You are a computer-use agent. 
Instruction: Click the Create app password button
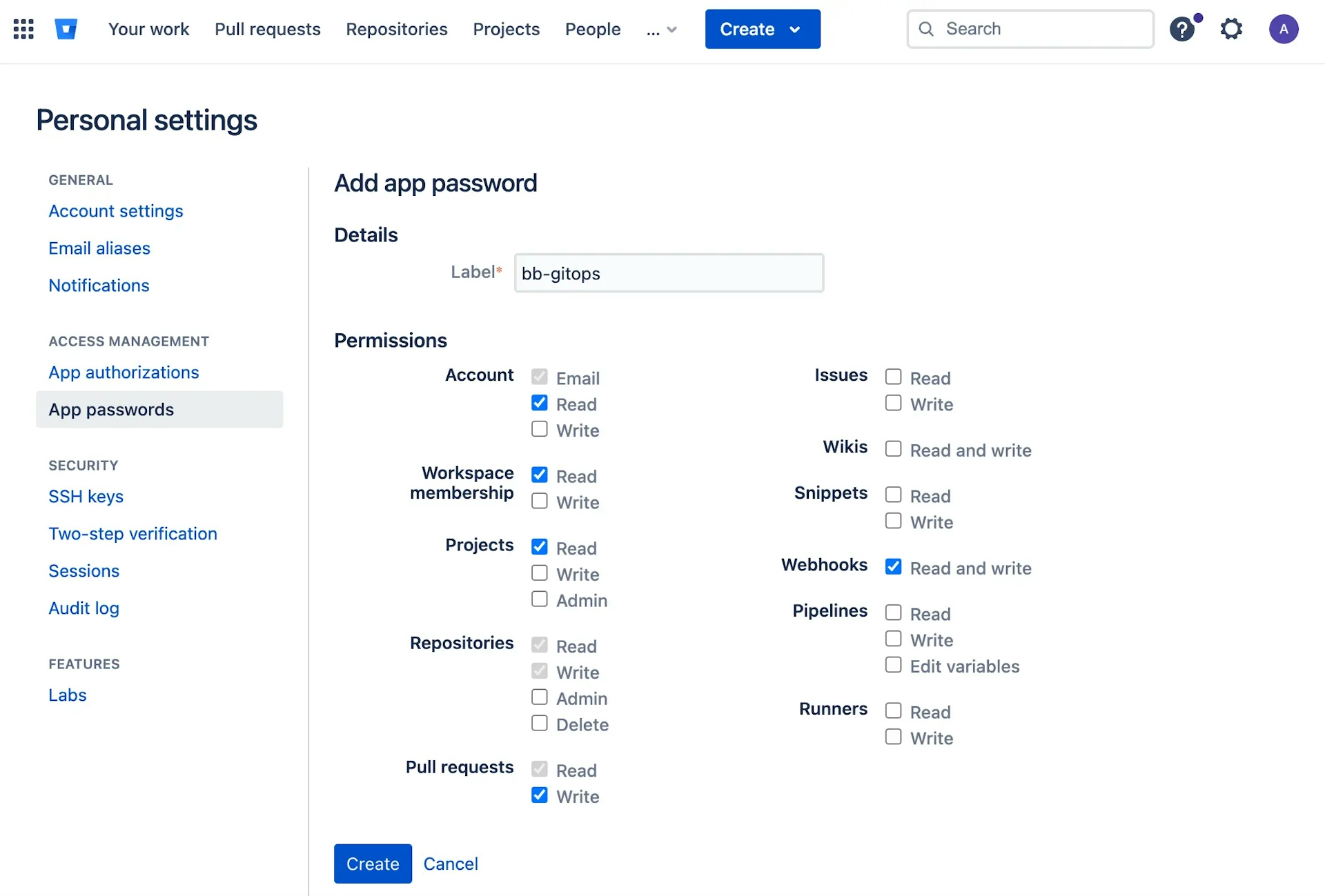373,863
